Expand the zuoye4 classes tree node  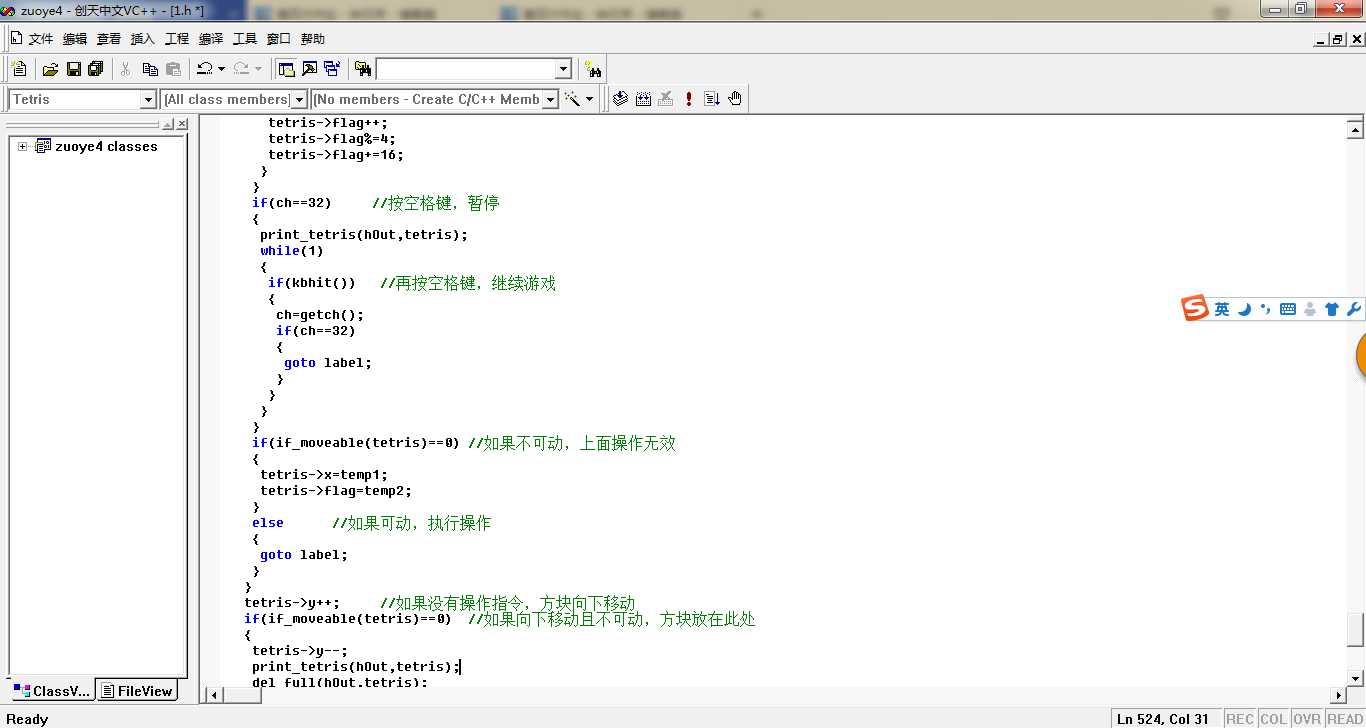point(22,146)
